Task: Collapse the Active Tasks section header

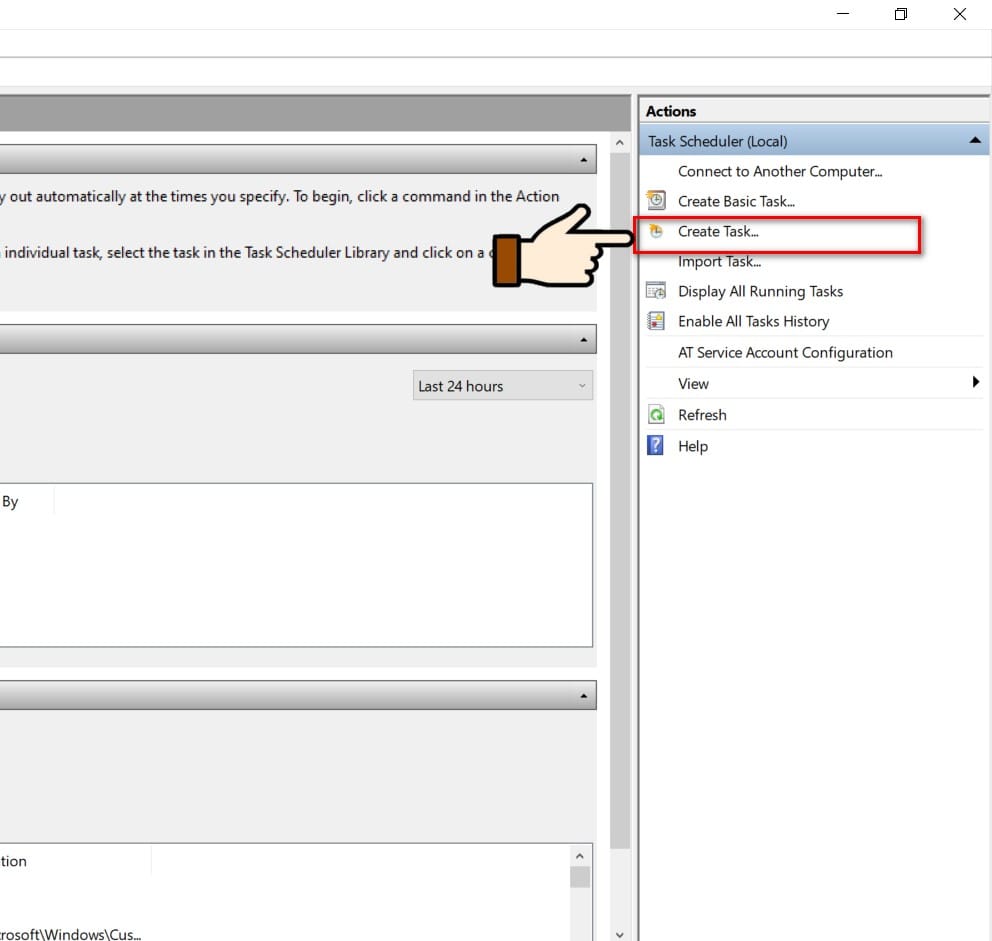Action: click(583, 695)
